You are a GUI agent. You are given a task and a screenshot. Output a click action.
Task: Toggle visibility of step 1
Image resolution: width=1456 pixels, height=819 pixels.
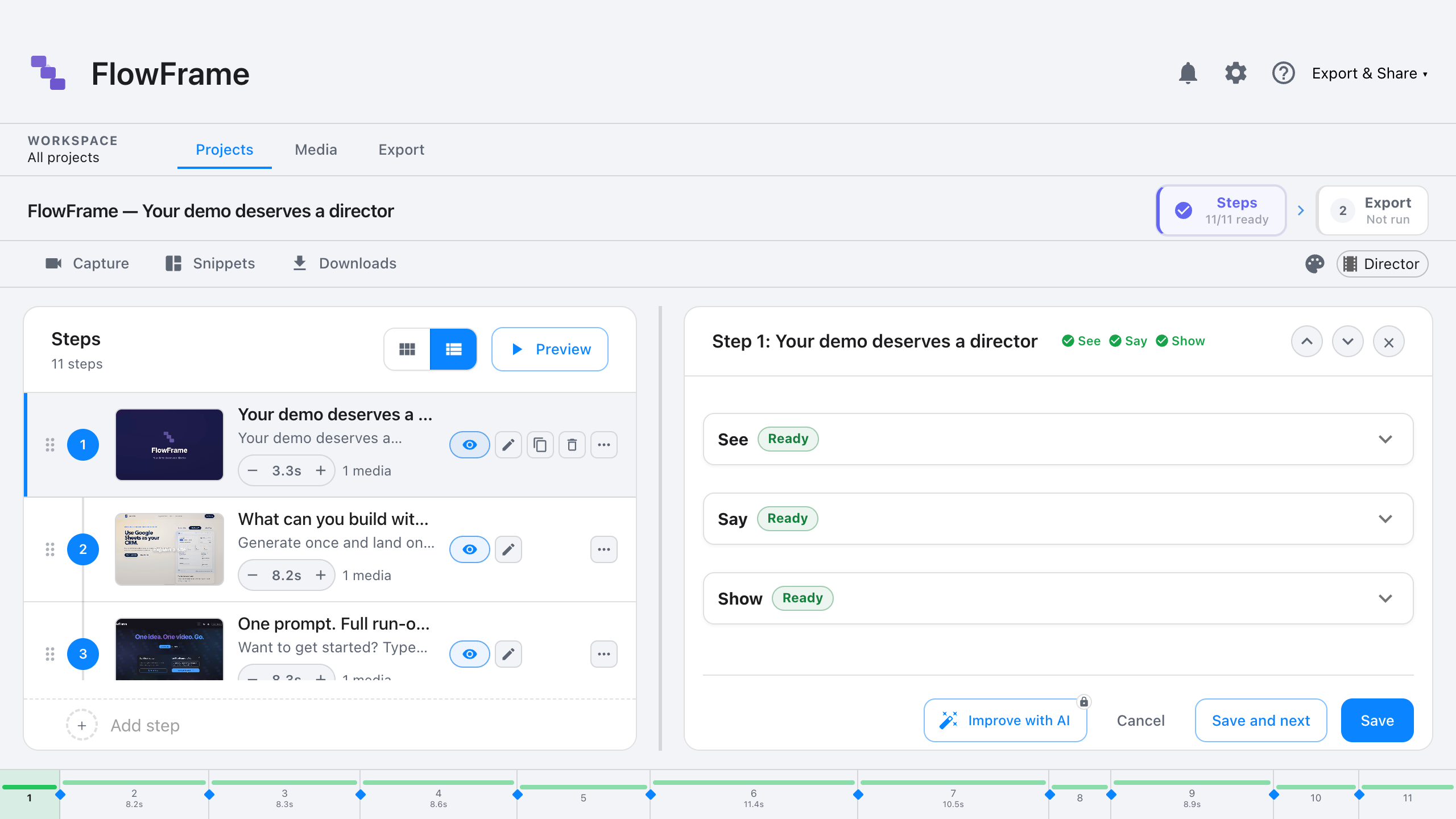tap(470, 445)
